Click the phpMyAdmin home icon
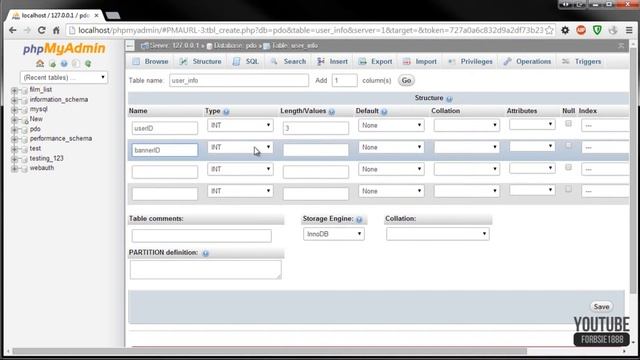This screenshot has height=360, width=640. [40, 63]
